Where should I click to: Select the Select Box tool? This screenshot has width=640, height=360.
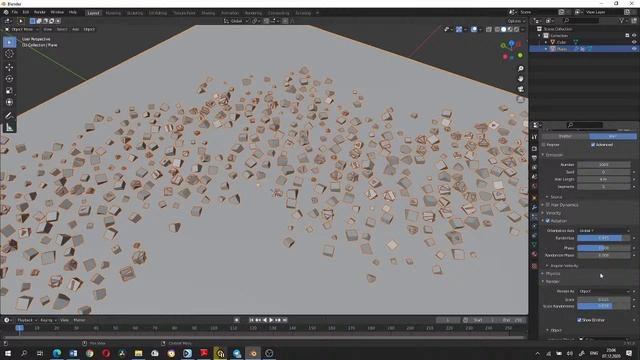pyautogui.click(x=9, y=42)
